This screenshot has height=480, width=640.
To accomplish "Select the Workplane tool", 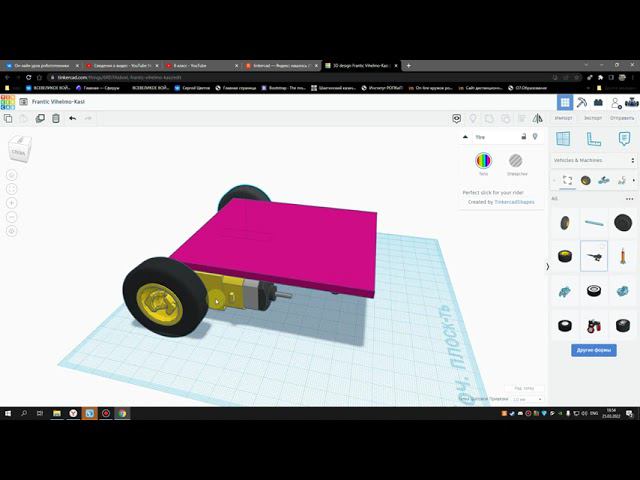I will coord(563,139).
